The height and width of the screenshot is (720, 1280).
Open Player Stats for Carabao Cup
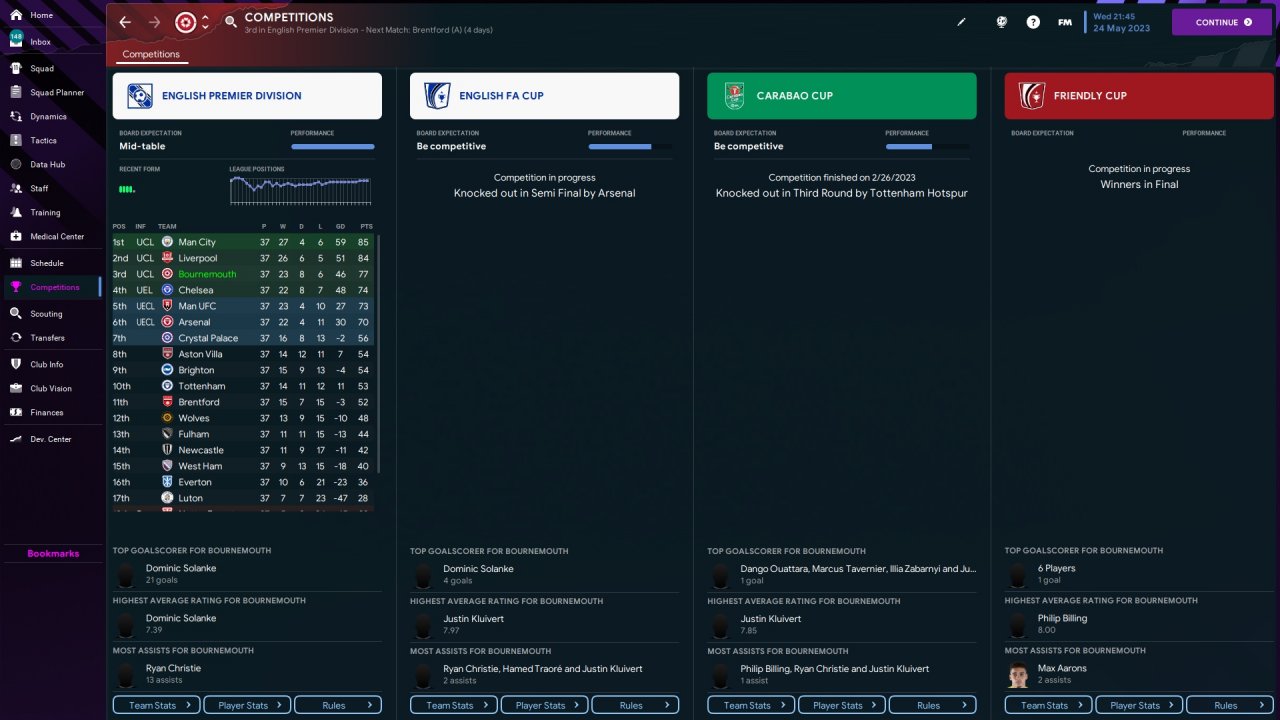[x=842, y=705]
